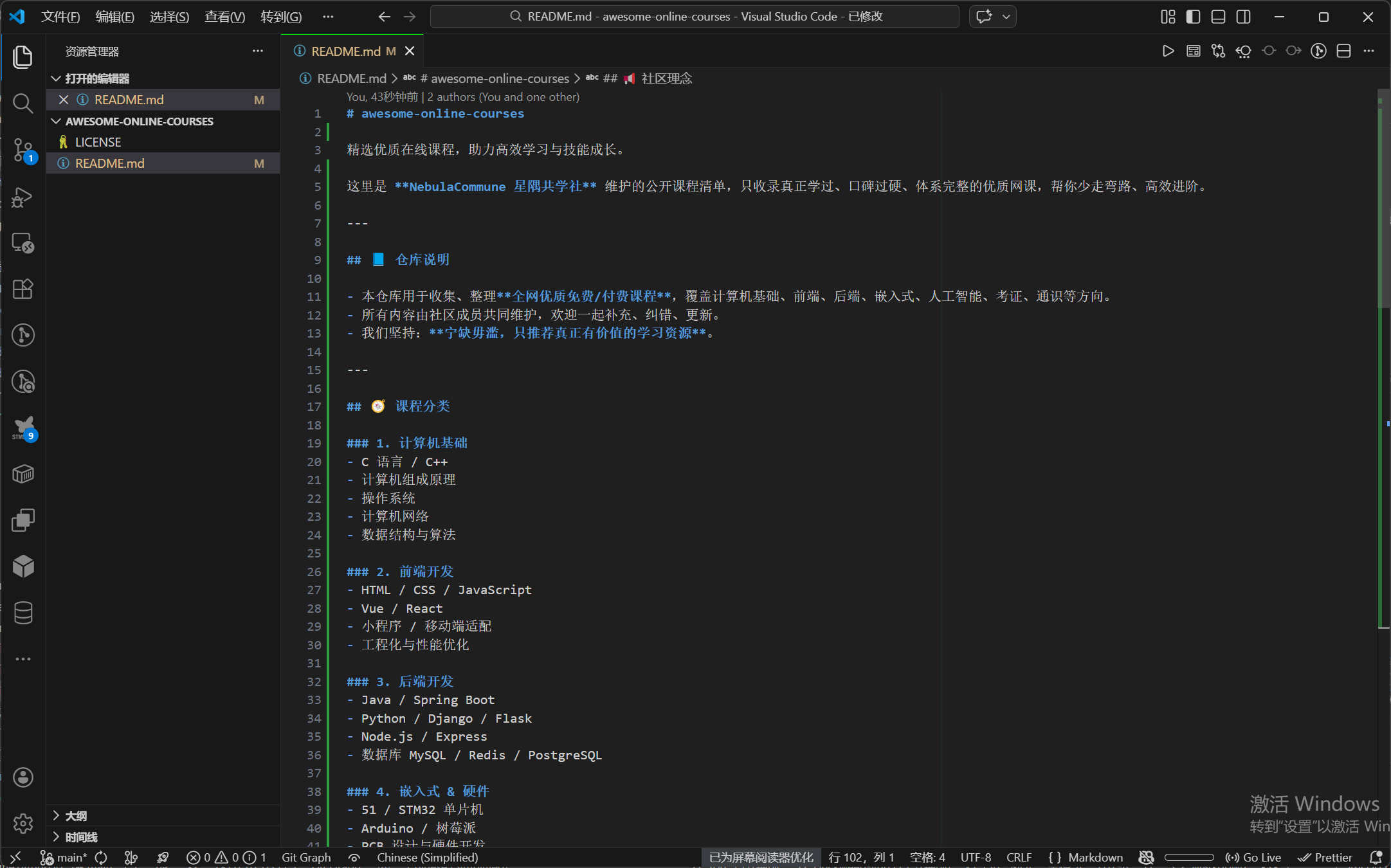Open the Search view in activity bar
The width and height of the screenshot is (1391, 868).
pos(23,103)
